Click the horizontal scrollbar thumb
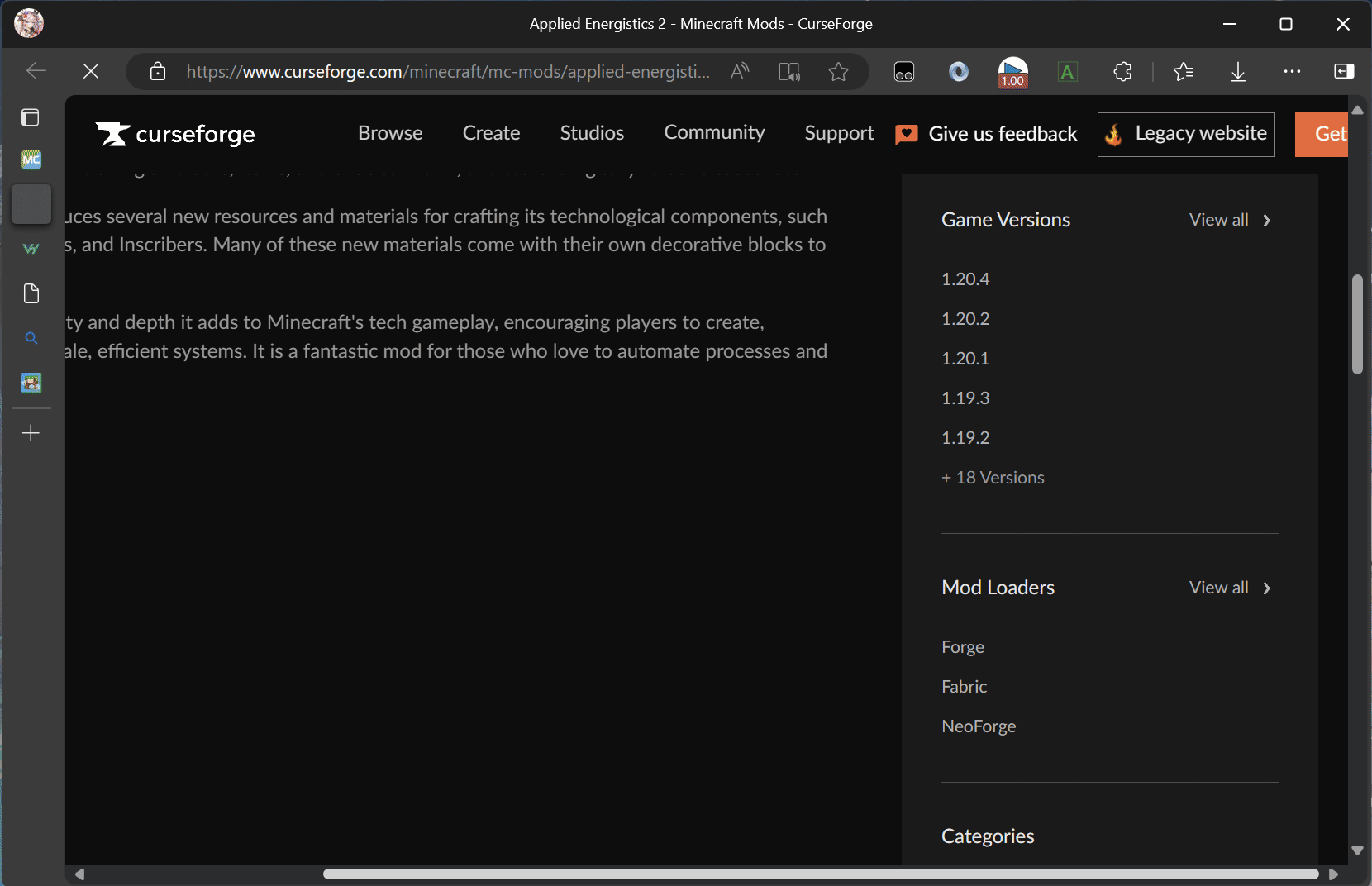Screen dimensions: 1372x886 coord(820,874)
